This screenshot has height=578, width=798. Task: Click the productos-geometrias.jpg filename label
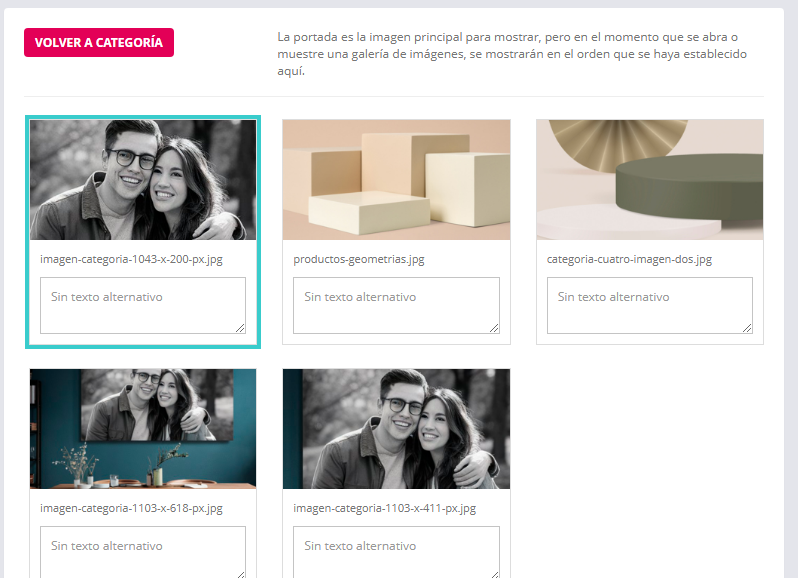point(359,259)
